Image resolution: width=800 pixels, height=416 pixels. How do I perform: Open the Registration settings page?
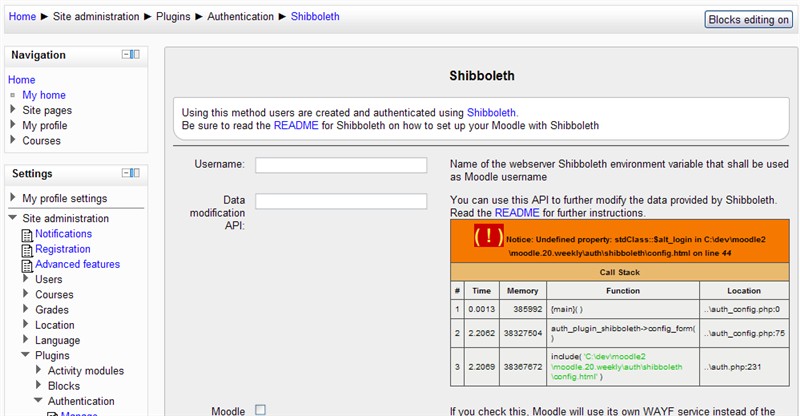(63, 249)
